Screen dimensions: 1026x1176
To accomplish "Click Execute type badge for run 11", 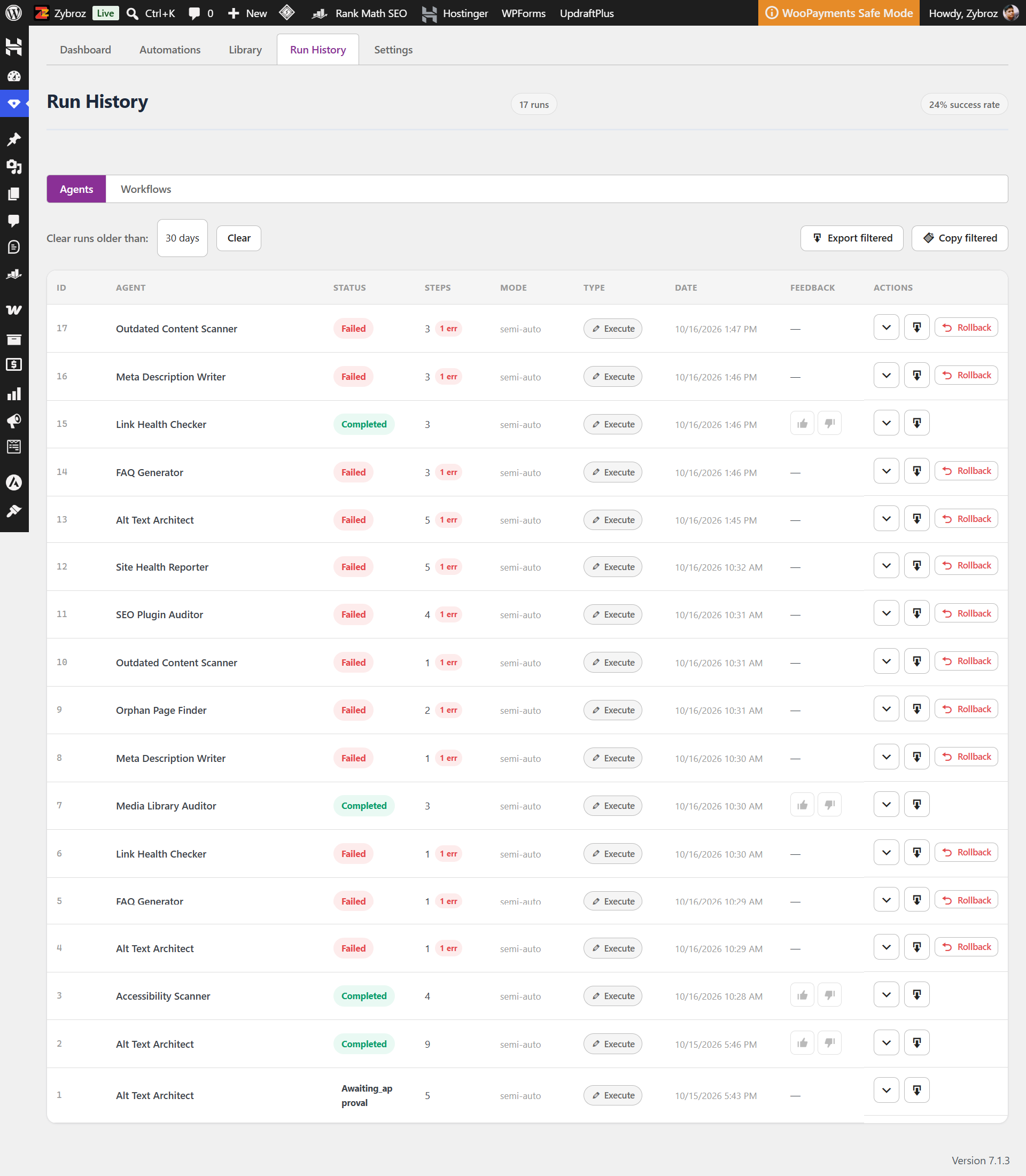I will coord(612,614).
